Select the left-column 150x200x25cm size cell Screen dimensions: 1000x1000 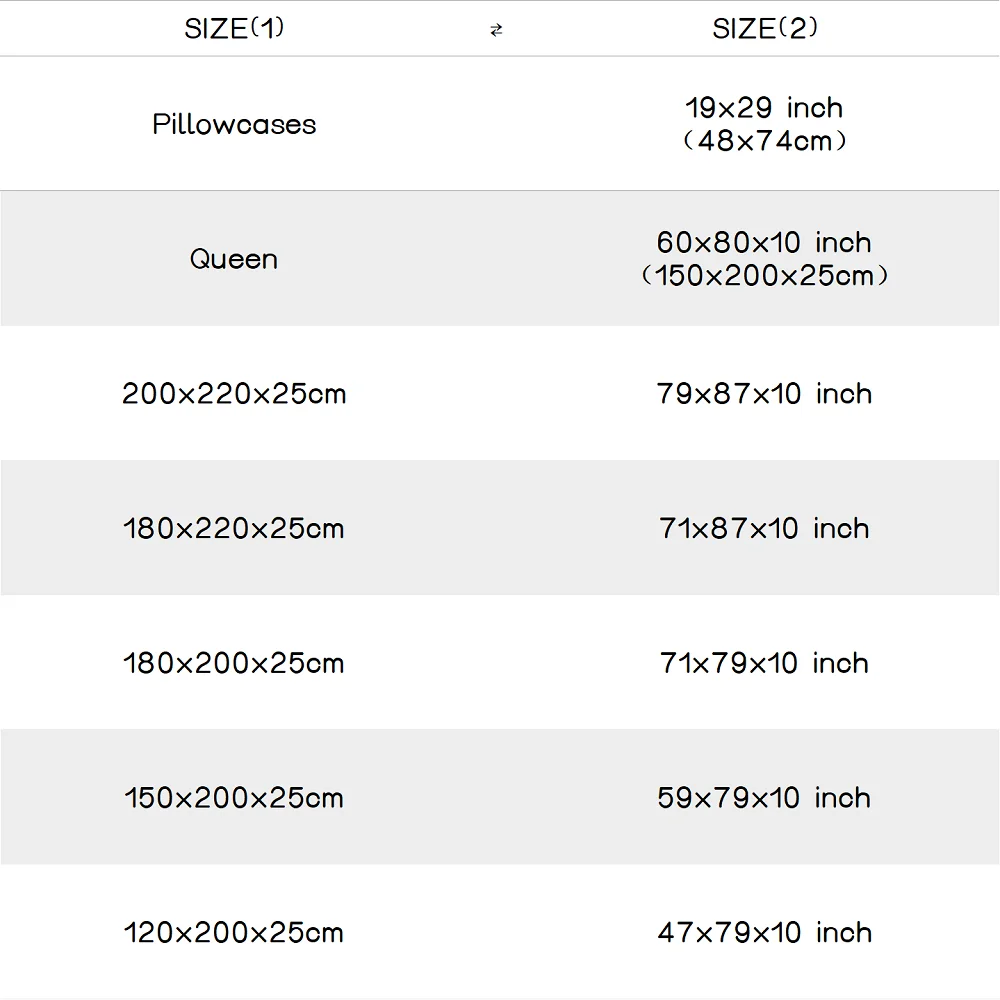click(234, 798)
